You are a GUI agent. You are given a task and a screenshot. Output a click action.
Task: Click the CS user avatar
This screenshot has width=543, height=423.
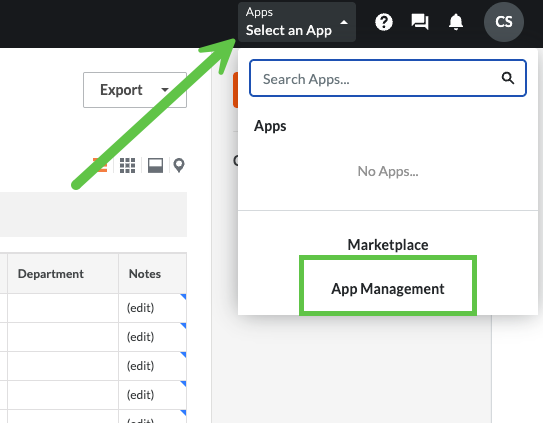(x=504, y=22)
